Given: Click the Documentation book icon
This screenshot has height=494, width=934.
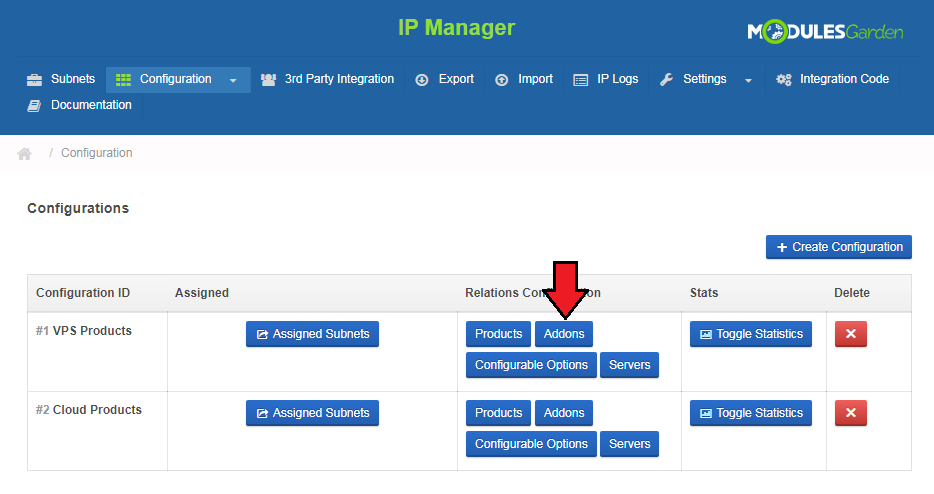Looking at the screenshot, I should 35,106.
